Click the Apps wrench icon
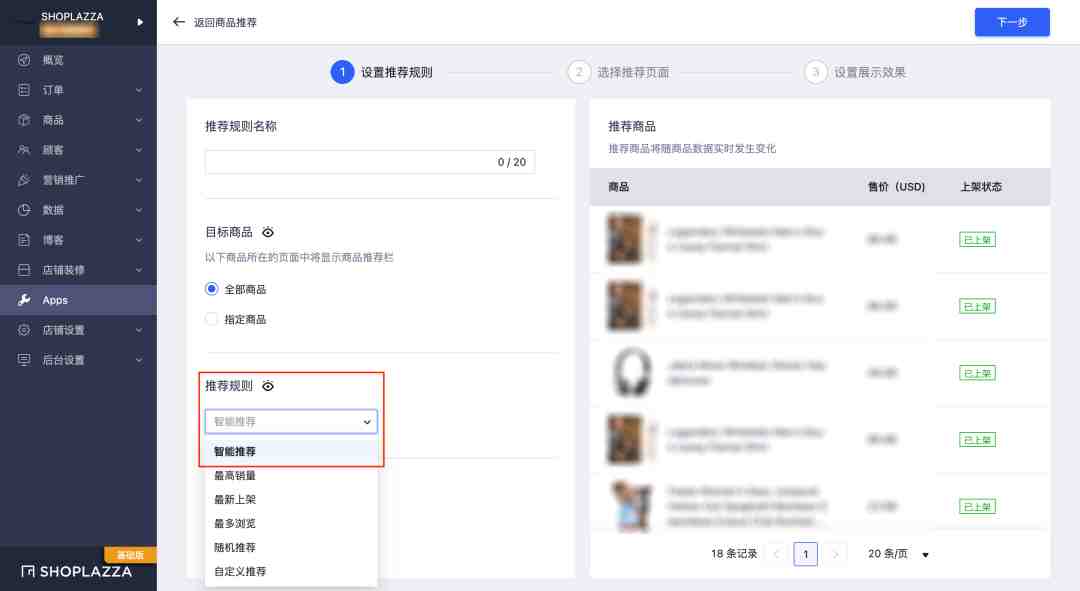Image resolution: width=1080 pixels, height=591 pixels. point(24,300)
